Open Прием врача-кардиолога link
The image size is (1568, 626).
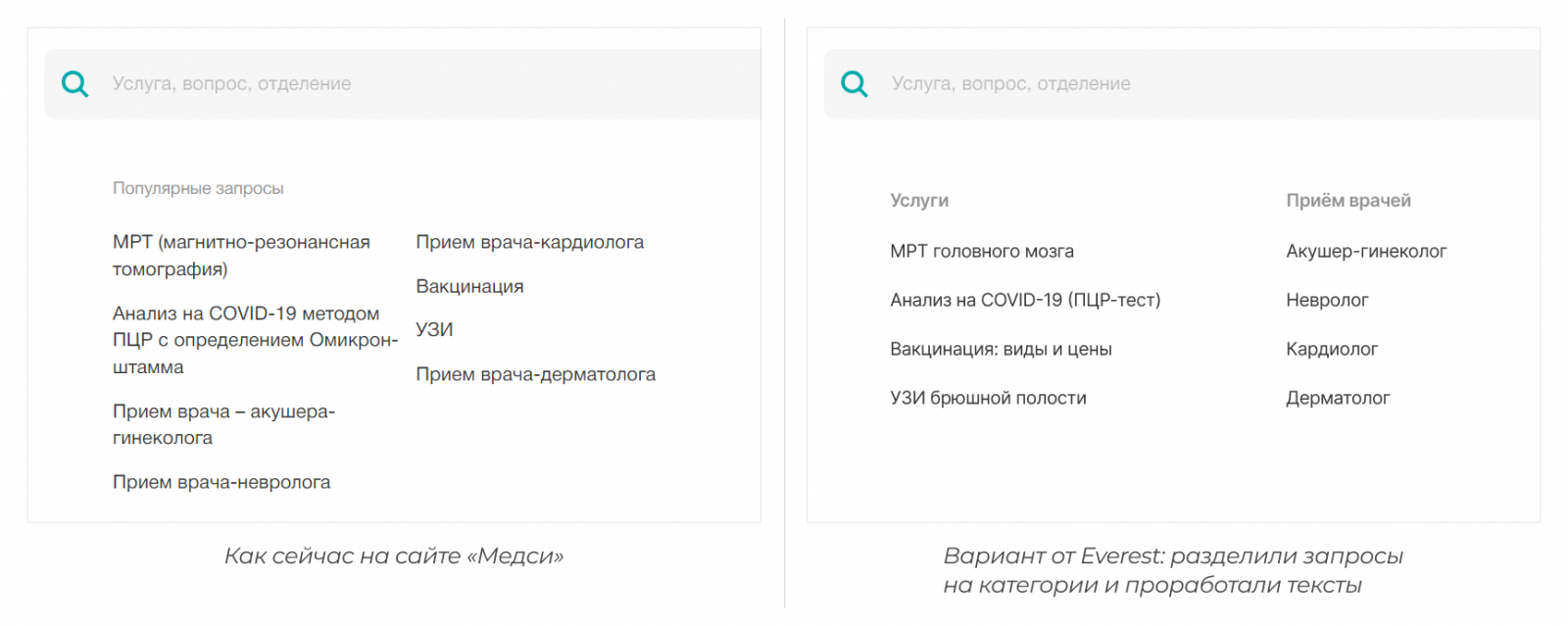[529, 242]
